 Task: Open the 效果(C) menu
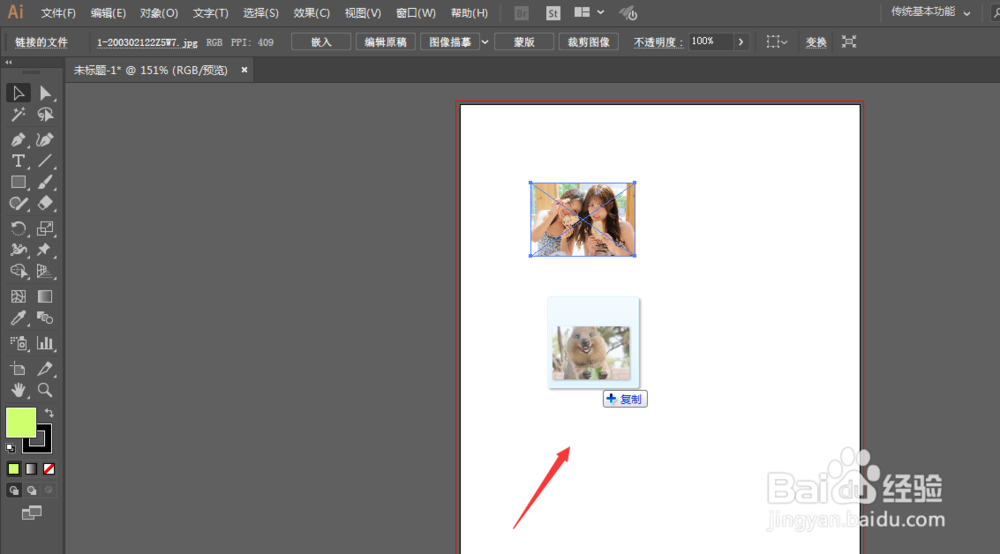point(311,13)
